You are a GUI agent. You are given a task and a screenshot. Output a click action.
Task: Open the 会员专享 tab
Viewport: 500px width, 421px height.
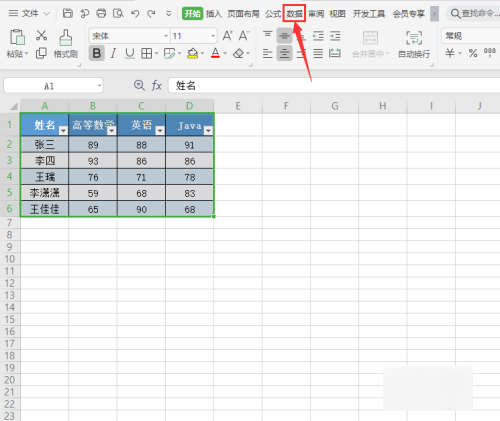[409, 14]
